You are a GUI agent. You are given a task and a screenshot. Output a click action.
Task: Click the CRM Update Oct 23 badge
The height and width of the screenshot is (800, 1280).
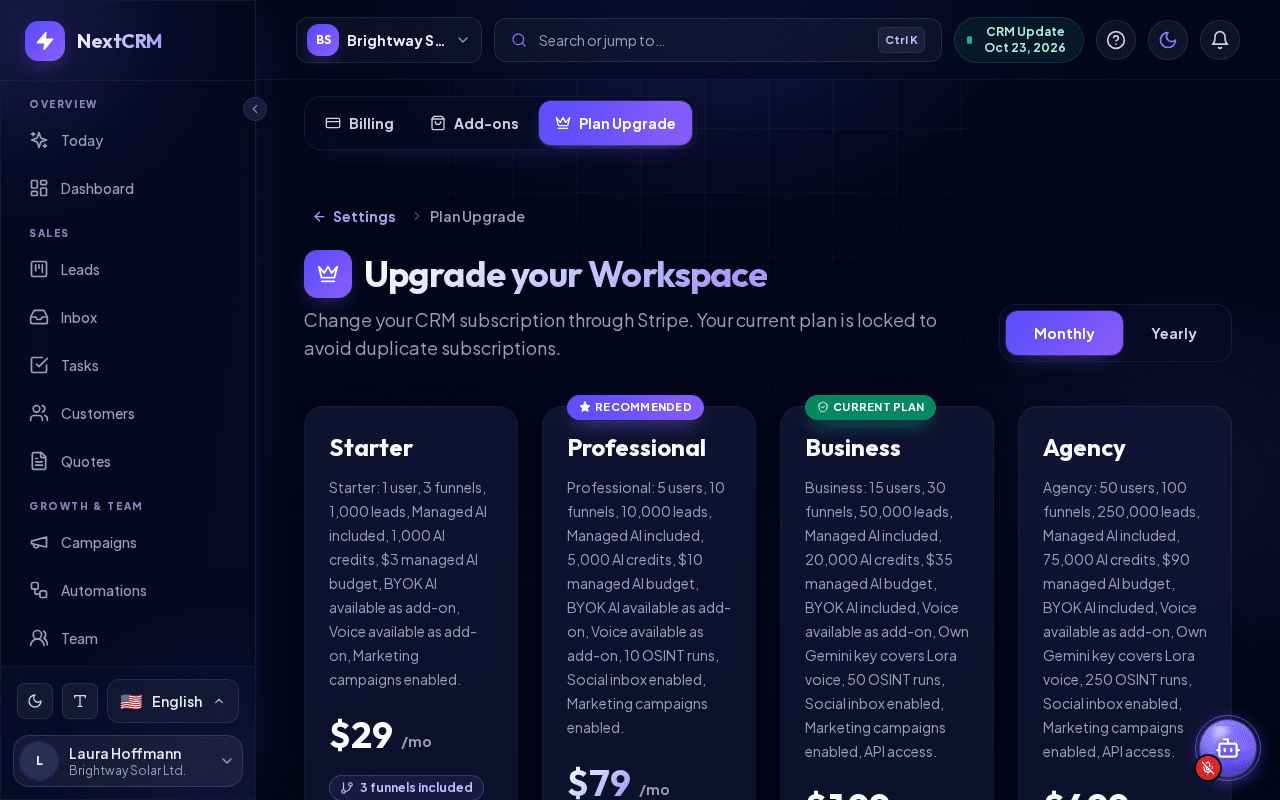1019,40
